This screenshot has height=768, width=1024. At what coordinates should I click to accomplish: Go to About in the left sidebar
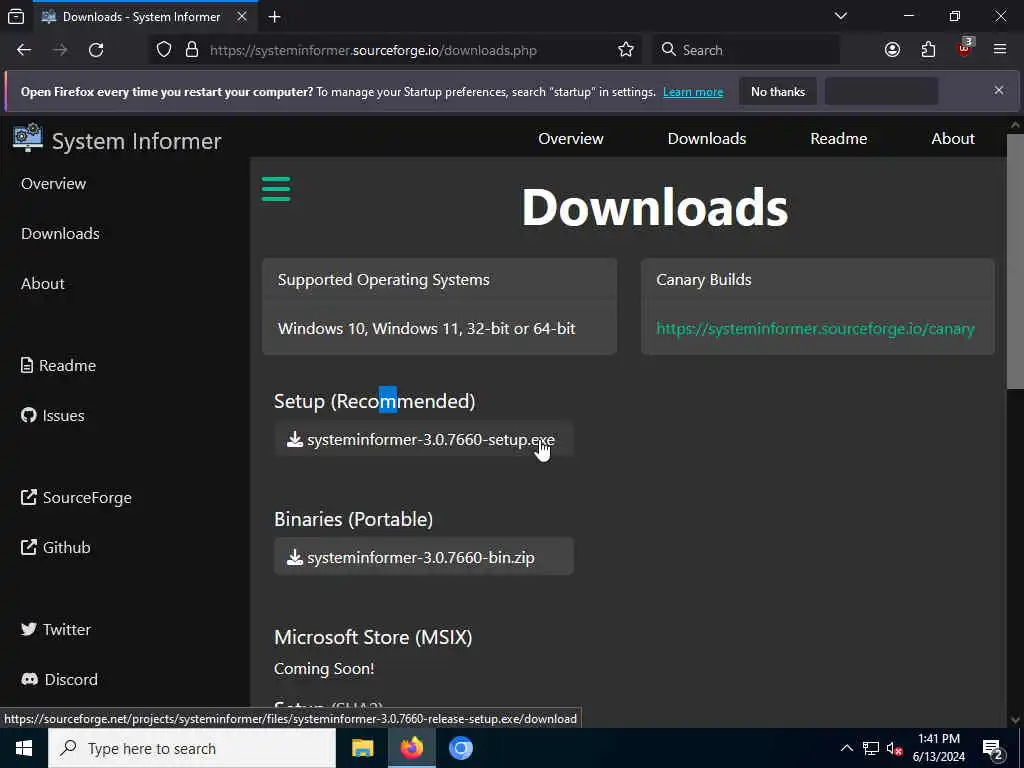pyautogui.click(x=42, y=283)
